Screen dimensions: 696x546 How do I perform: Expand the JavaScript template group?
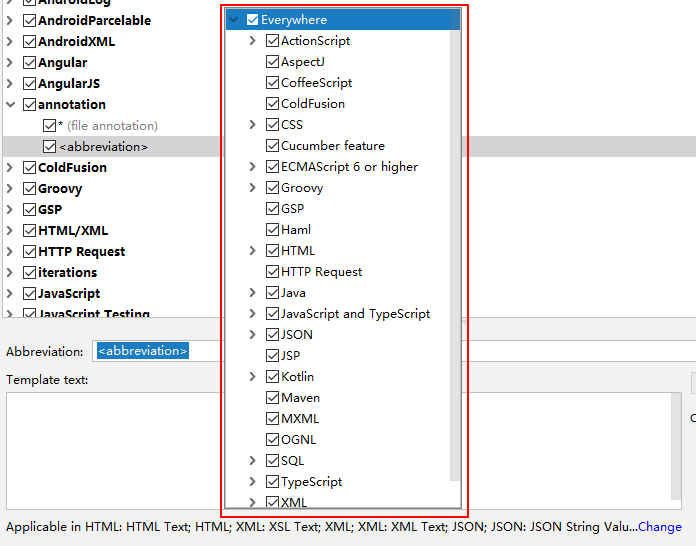(x=10, y=293)
